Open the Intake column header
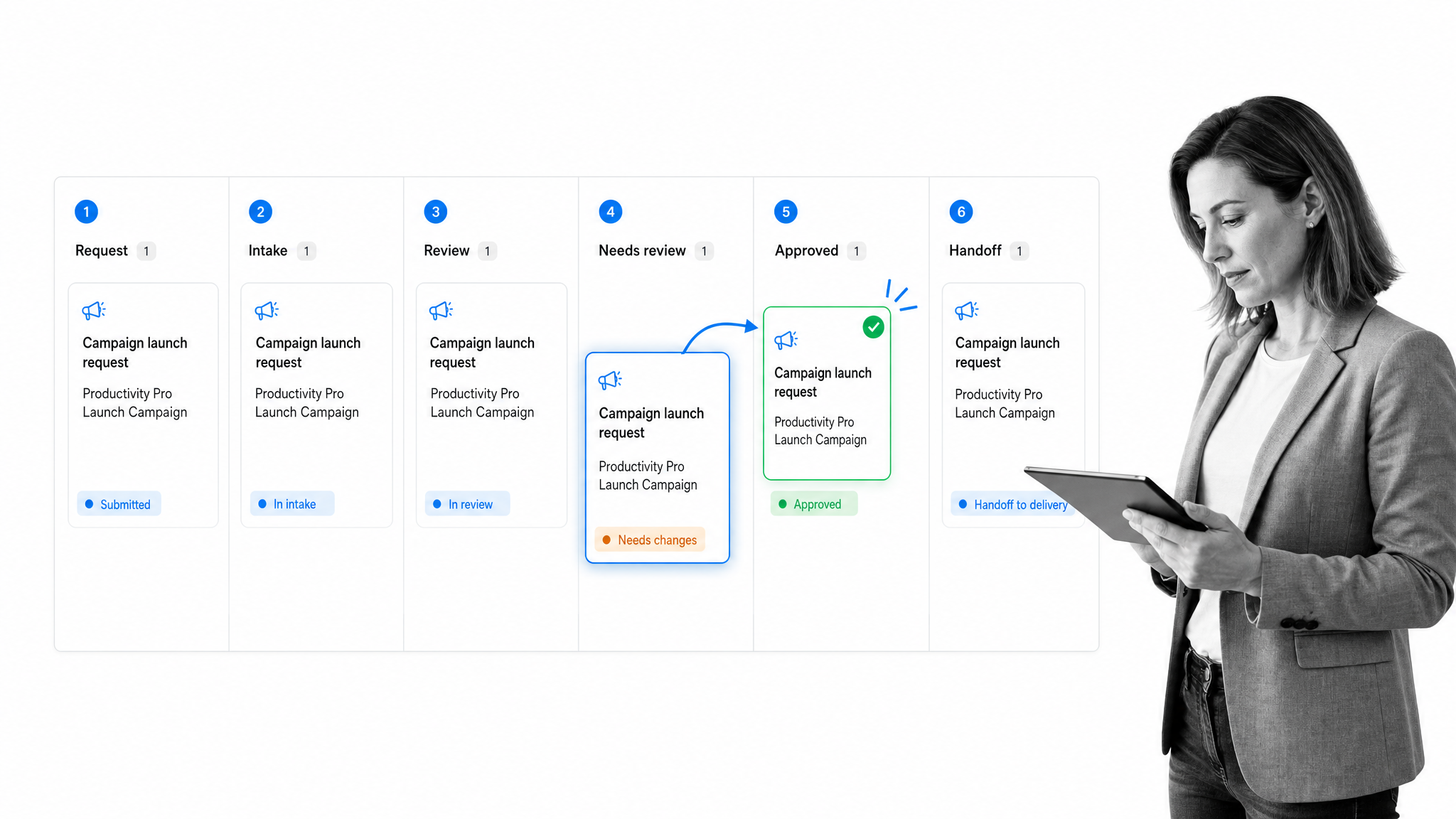 click(x=268, y=250)
